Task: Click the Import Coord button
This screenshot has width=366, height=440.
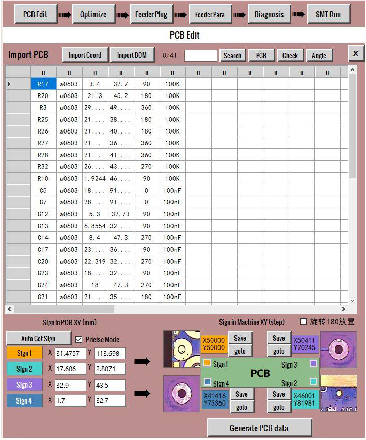Action: point(85,55)
